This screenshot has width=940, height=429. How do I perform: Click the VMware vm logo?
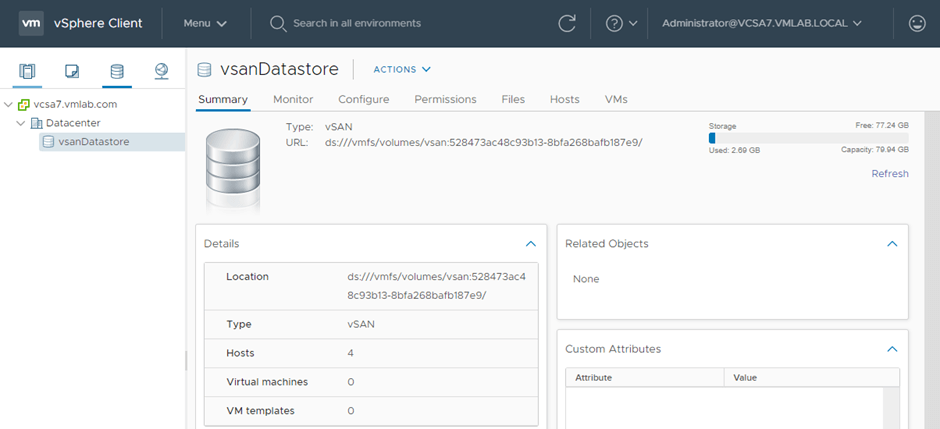(x=31, y=23)
